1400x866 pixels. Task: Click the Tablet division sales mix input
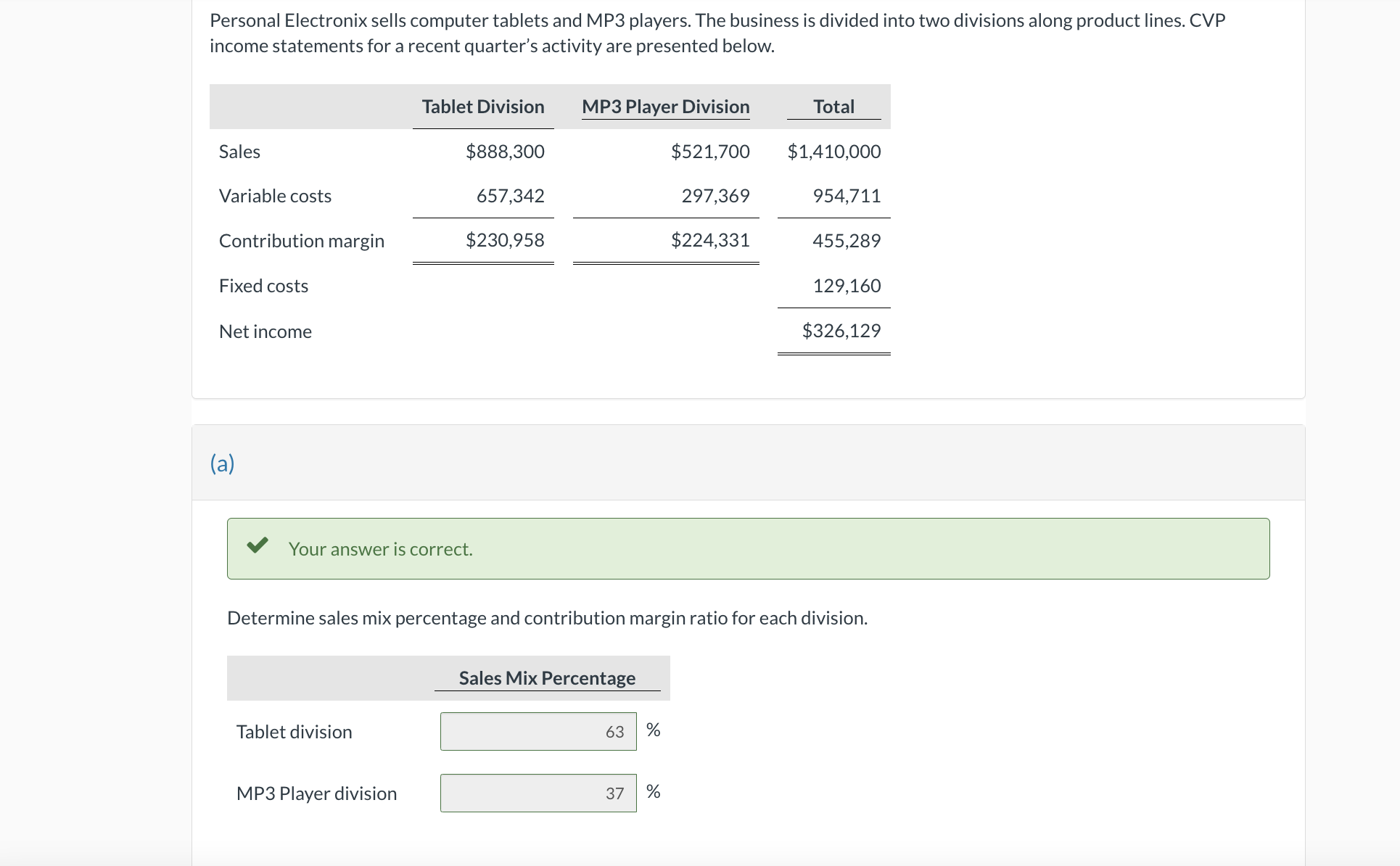click(538, 731)
